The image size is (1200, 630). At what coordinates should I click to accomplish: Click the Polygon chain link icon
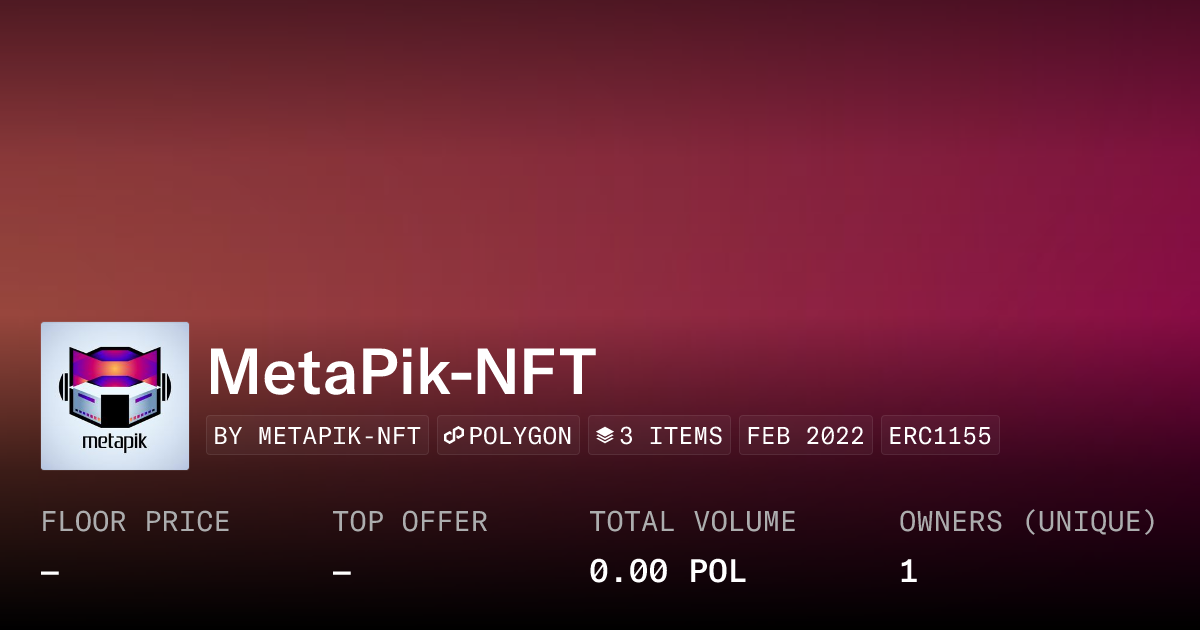tap(455, 436)
